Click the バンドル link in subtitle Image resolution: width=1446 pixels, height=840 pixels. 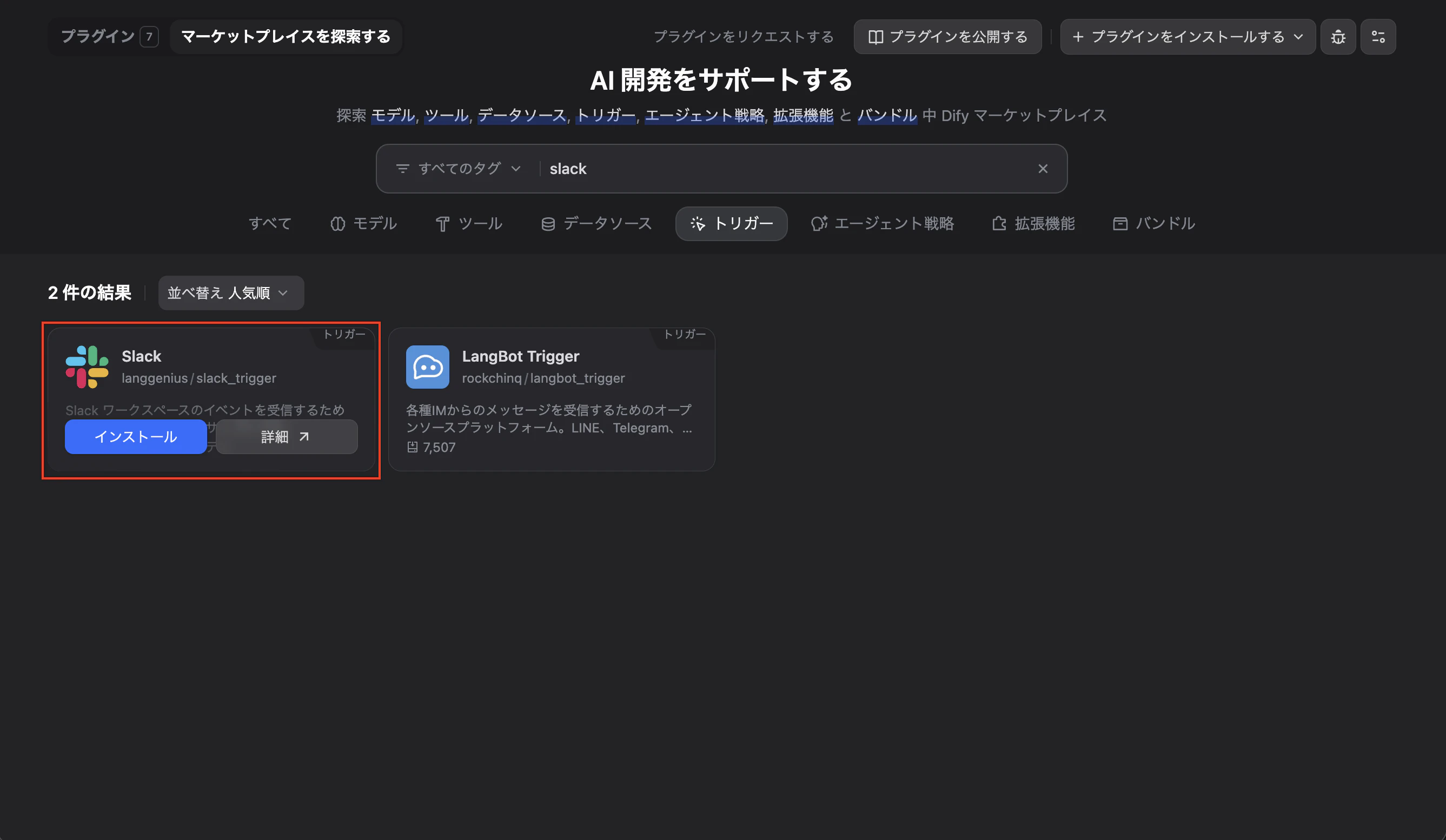pos(887,115)
